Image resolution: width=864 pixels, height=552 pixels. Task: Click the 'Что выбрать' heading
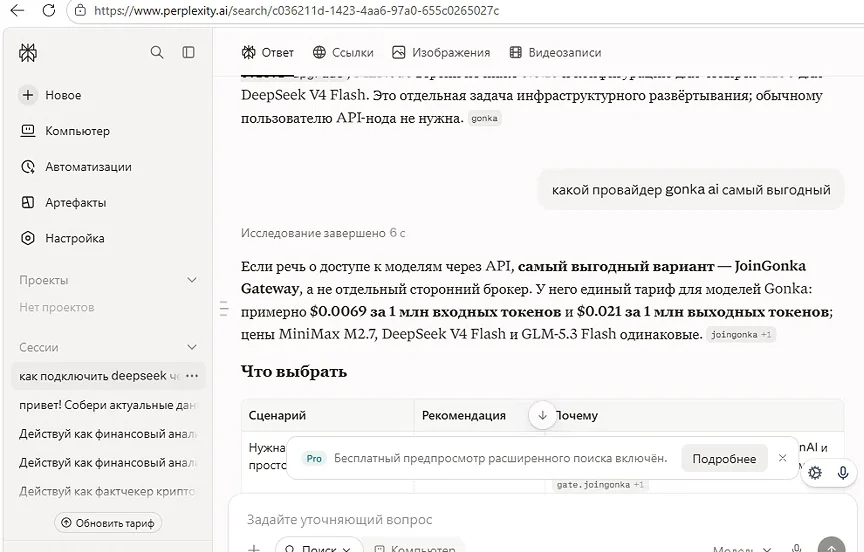pyautogui.click(x=294, y=372)
